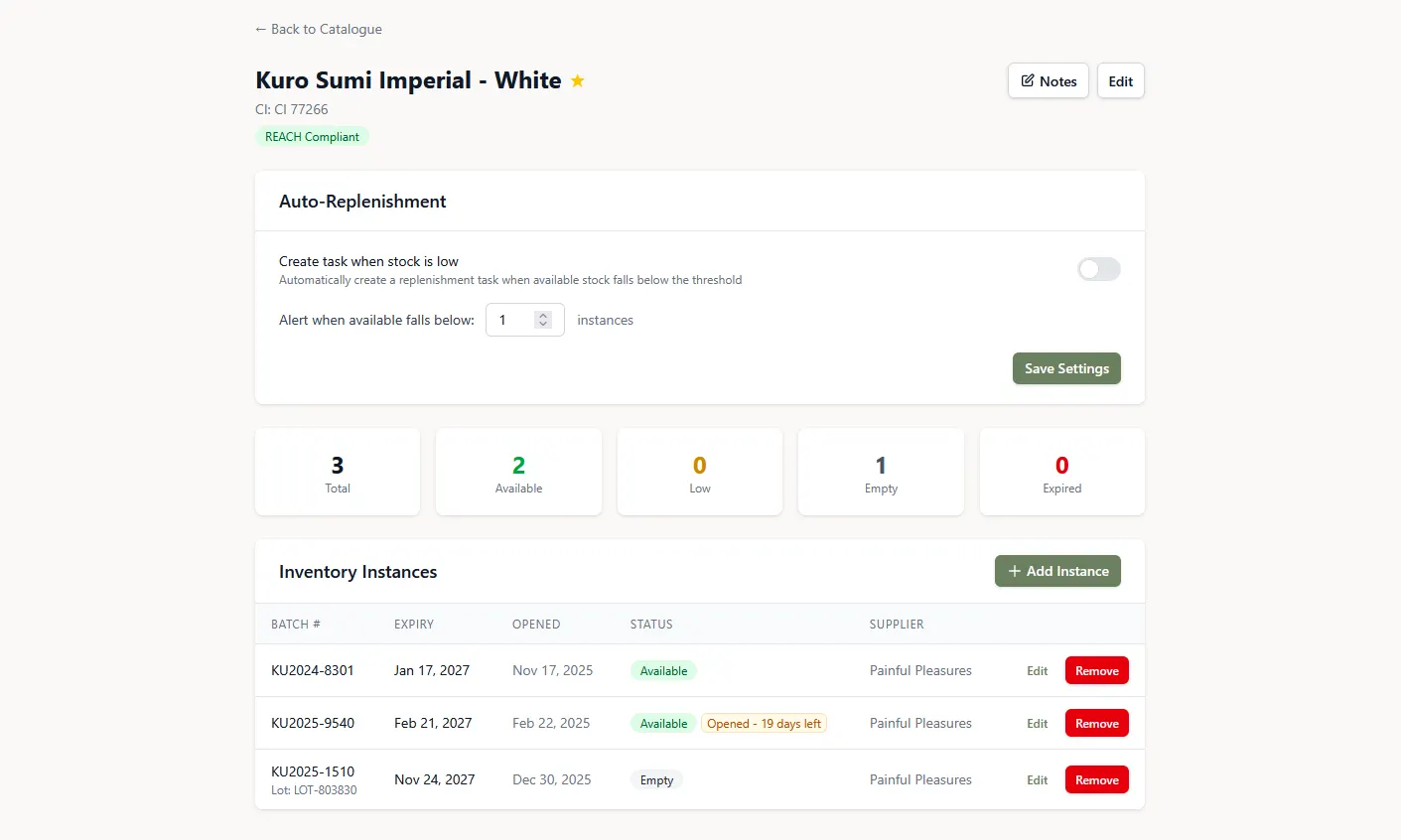Click Edit button next to Notes
Image resolution: width=1401 pixels, height=840 pixels.
tap(1120, 81)
